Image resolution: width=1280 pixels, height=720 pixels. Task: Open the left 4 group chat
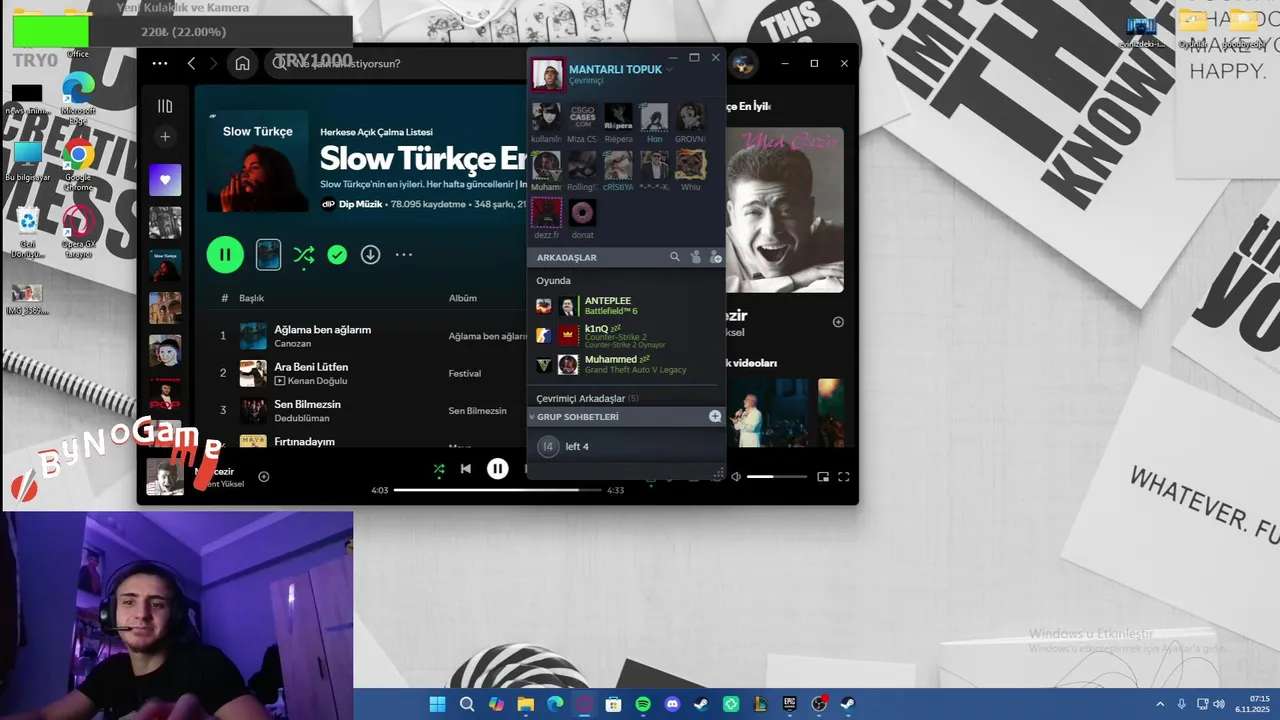click(x=624, y=446)
